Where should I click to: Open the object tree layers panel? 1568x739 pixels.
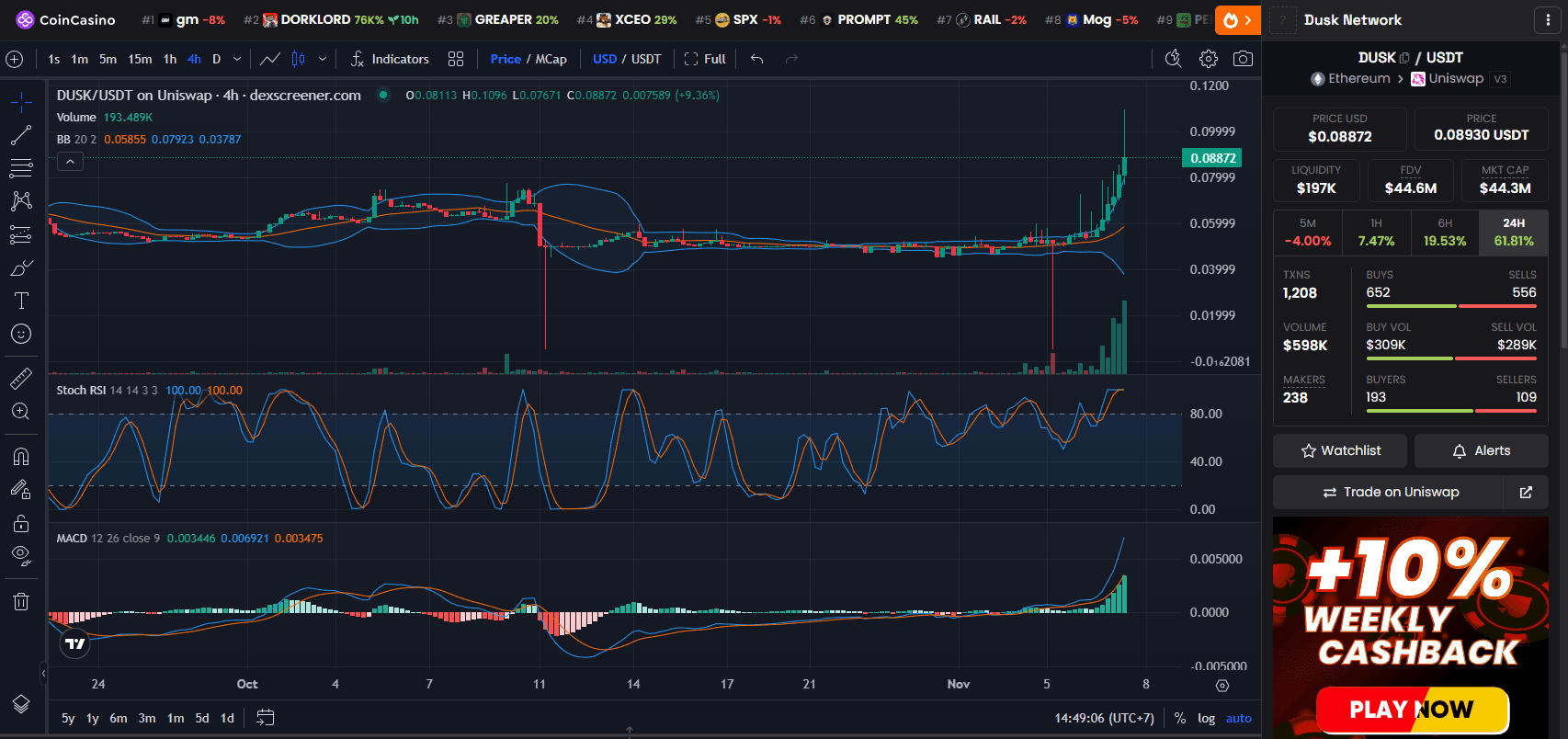click(20, 704)
